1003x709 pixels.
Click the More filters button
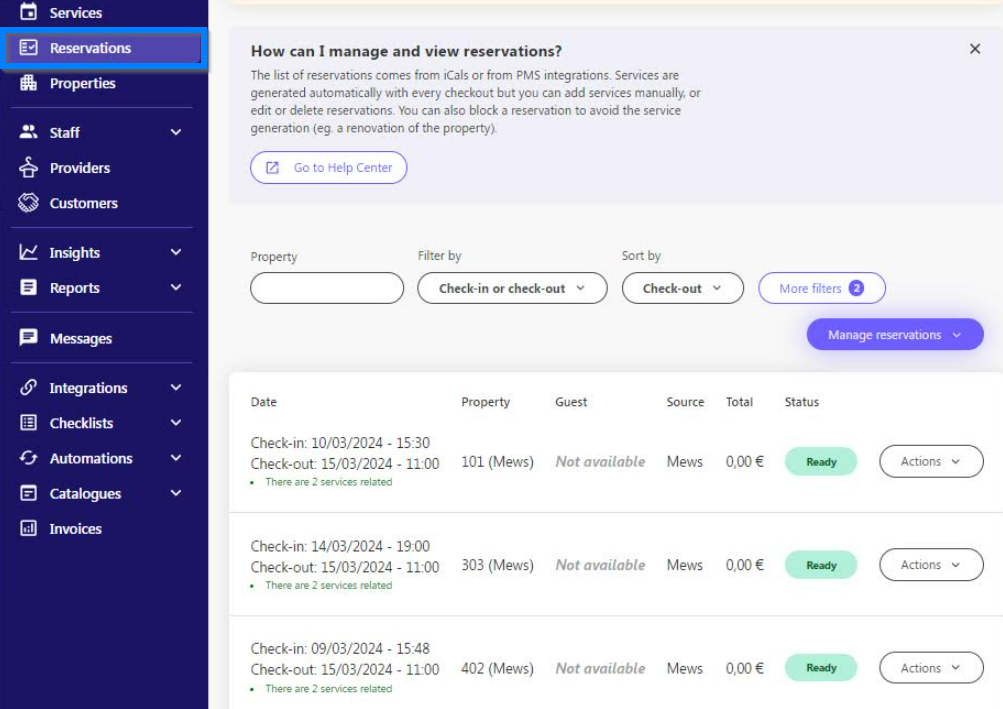click(x=821, y=288)
